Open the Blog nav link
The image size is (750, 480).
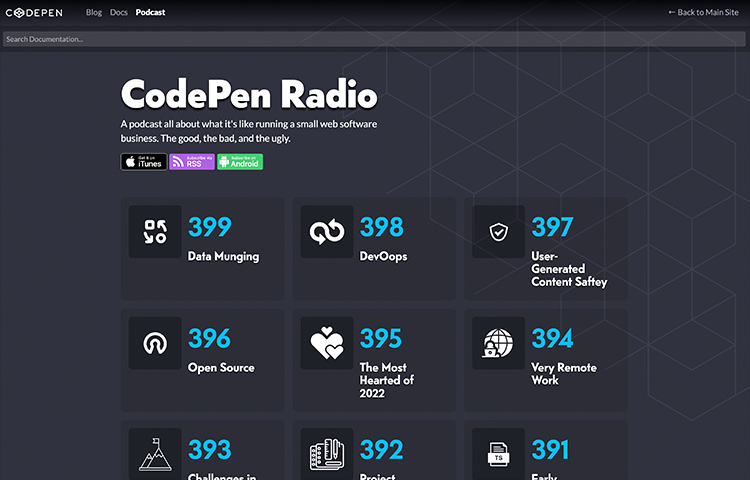pos(94,12)
